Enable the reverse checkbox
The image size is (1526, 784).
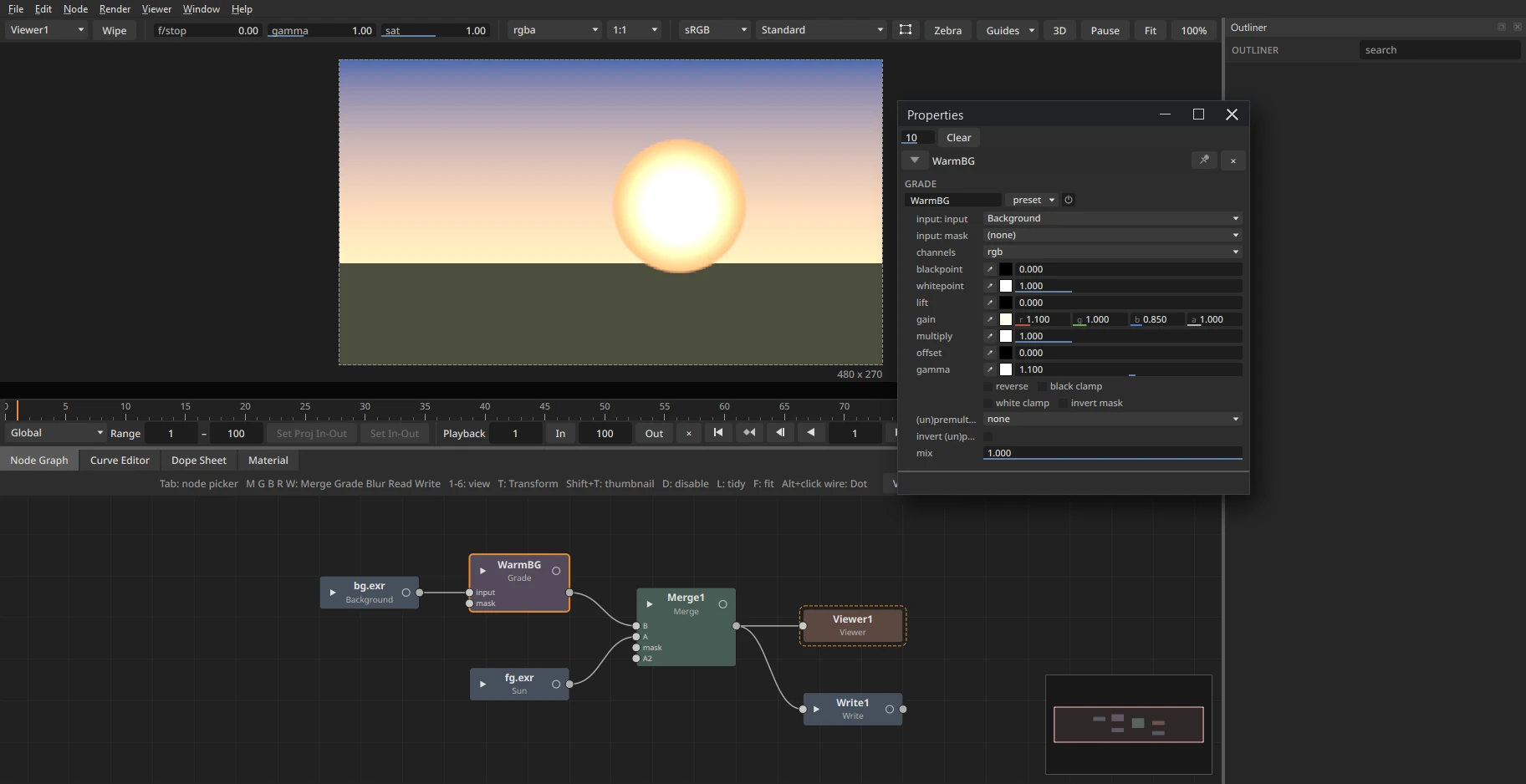click(x=988, y=386)
